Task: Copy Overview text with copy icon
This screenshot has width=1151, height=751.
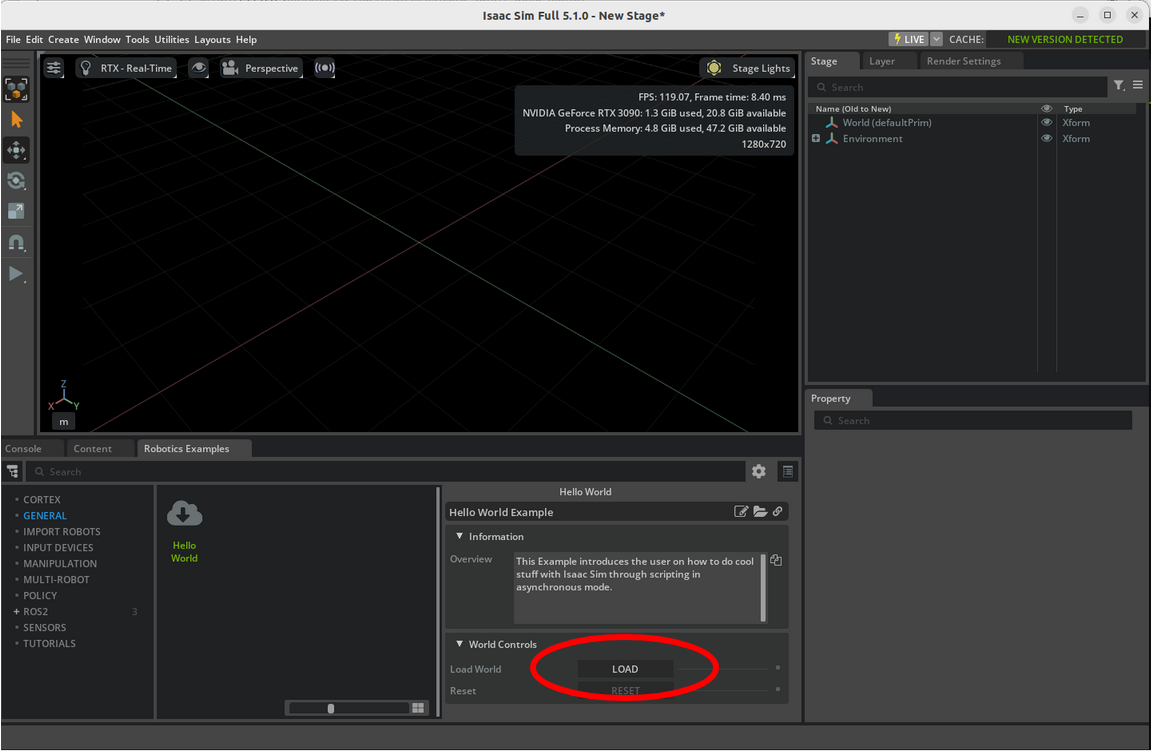Action: pyautogui.click(x=776, y=560)
